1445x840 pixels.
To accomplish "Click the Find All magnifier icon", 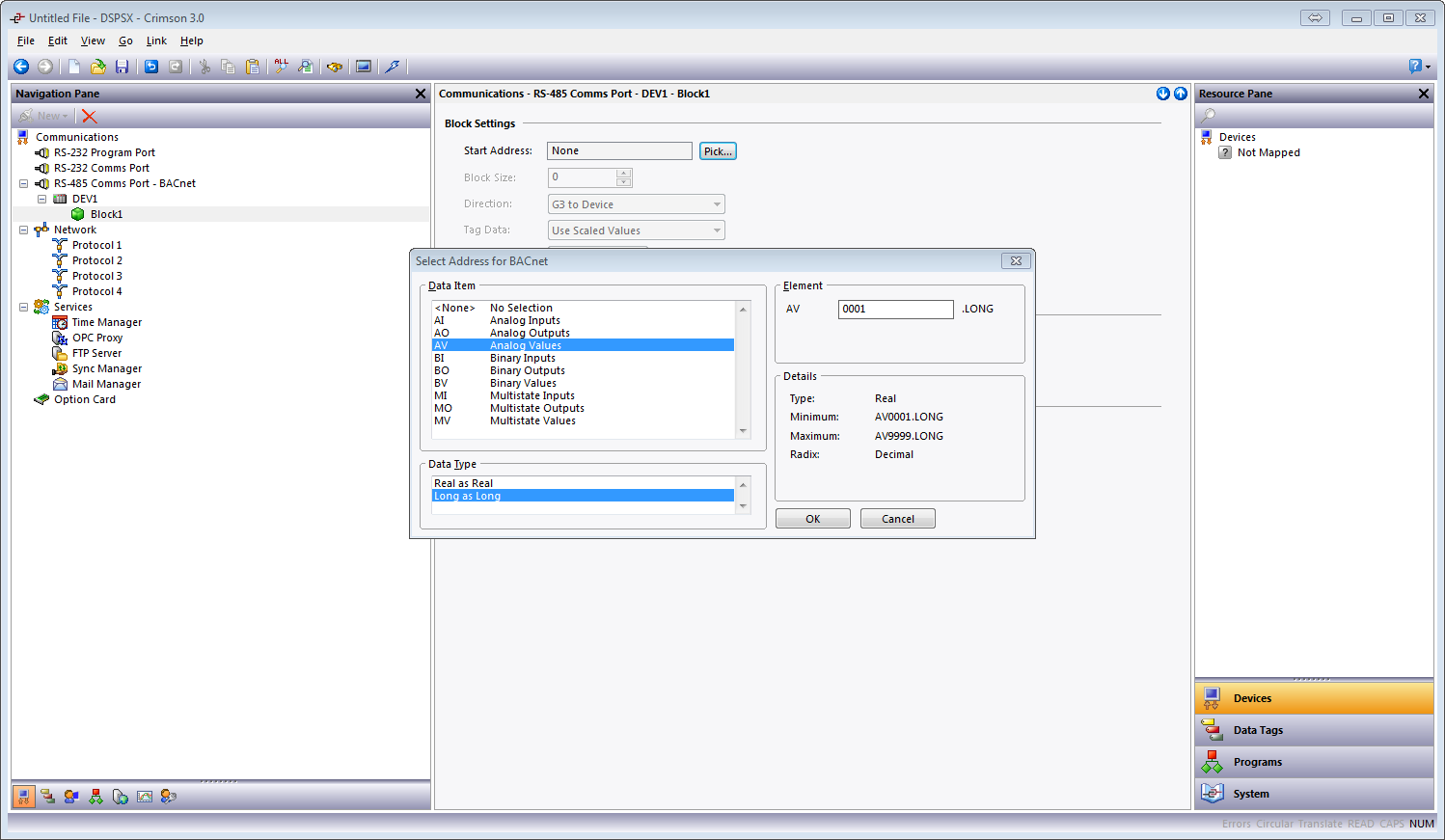I will click(x=281, y=67).
